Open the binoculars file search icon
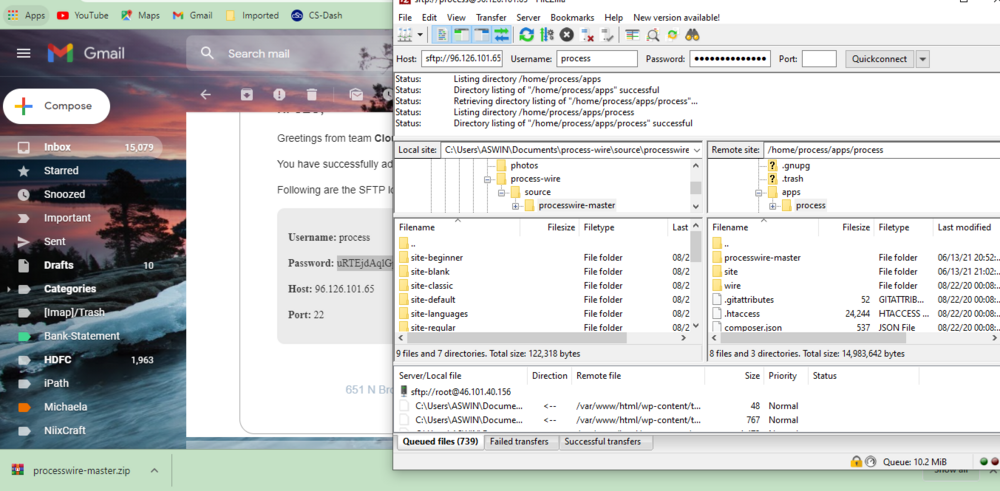Screen dimensions: 1000x491 tap(692, 35)
